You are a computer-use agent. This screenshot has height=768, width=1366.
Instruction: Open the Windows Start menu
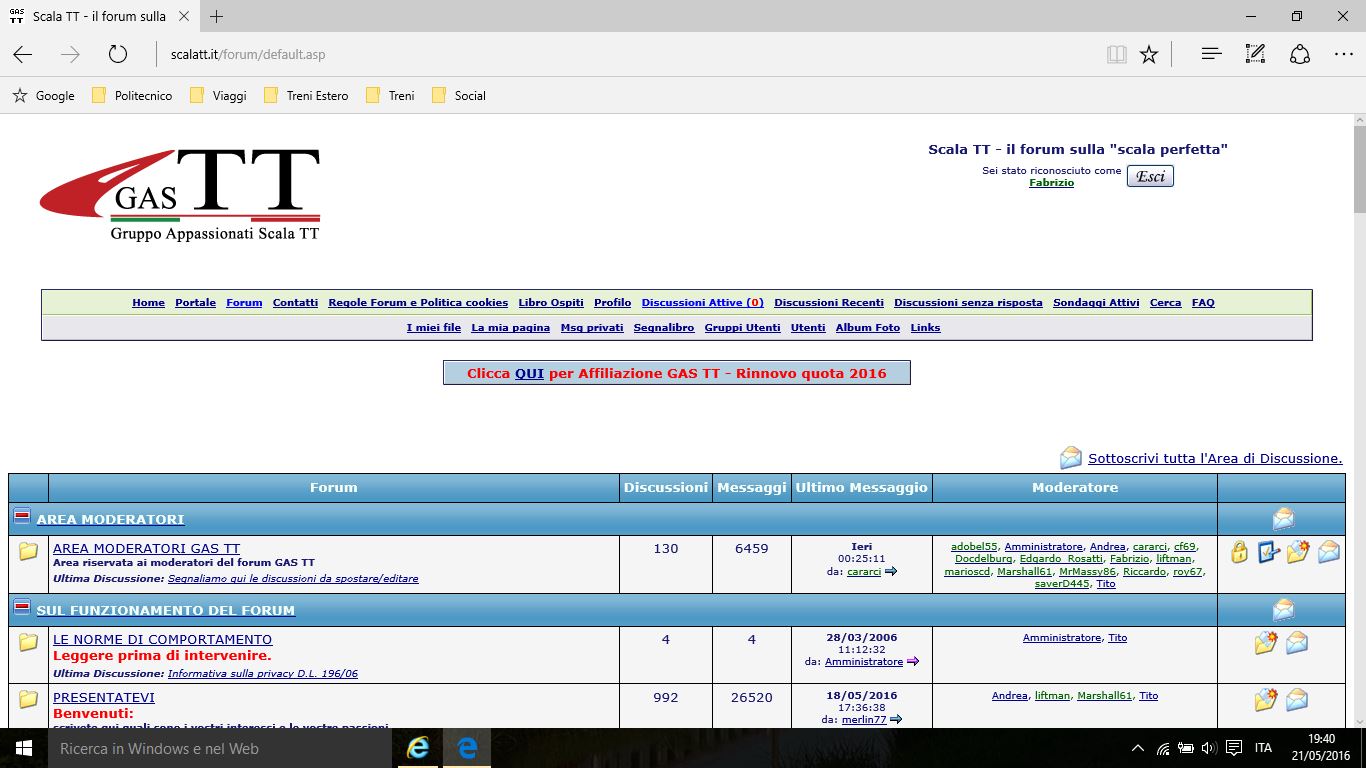24,748
